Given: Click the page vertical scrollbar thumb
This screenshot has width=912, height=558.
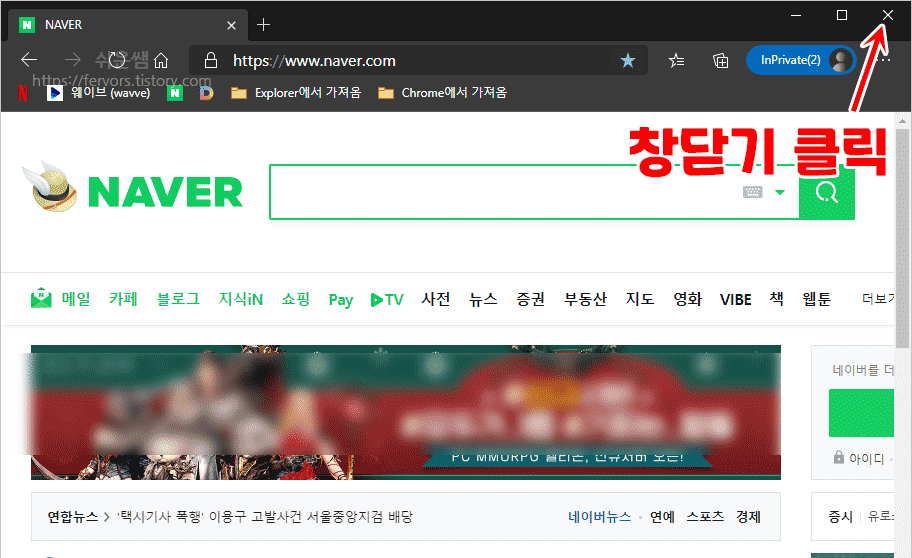Looking at the screenshot, I should pyautogui.click(x=902, y=239).
